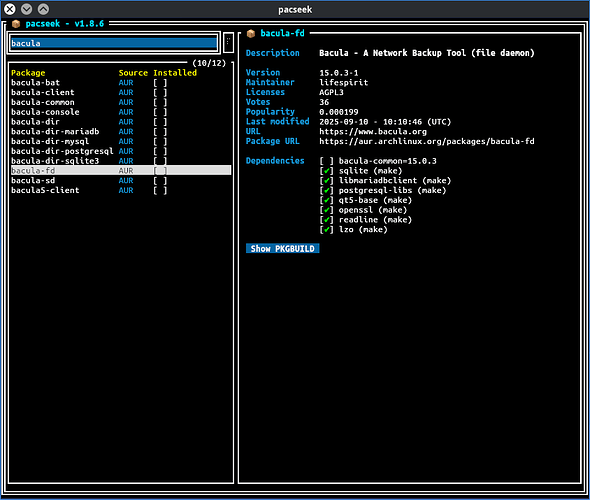590x500 pixels.
Task: Toggle installed checkbox for bacula-sd
Action: click(160, 181)
